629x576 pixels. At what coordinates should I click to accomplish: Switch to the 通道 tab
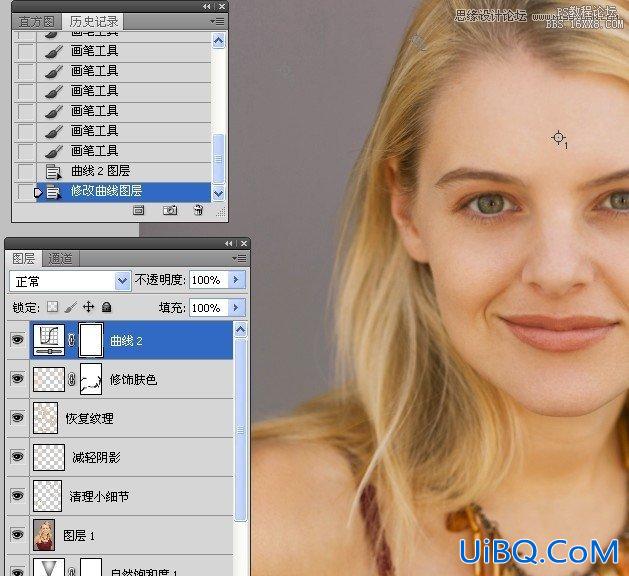tap(61, 259)
